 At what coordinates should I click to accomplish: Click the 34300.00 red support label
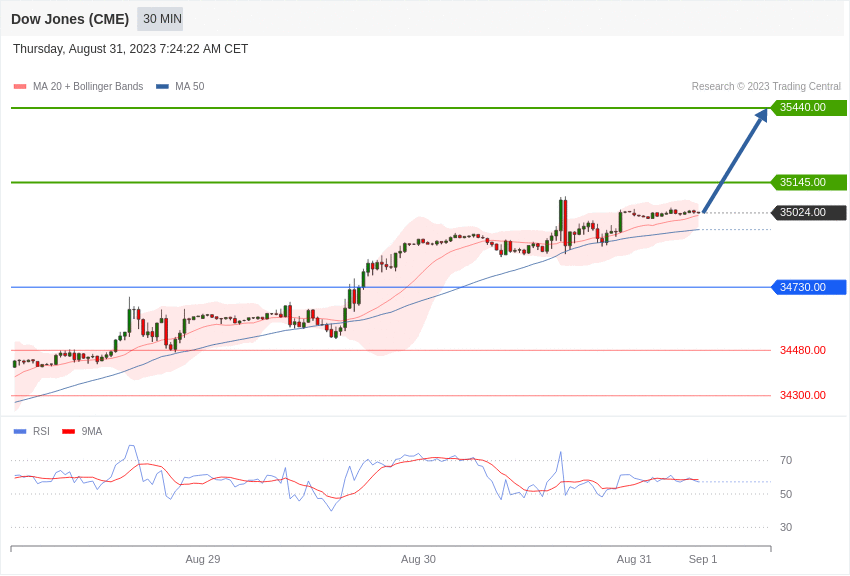pos(803,395)
